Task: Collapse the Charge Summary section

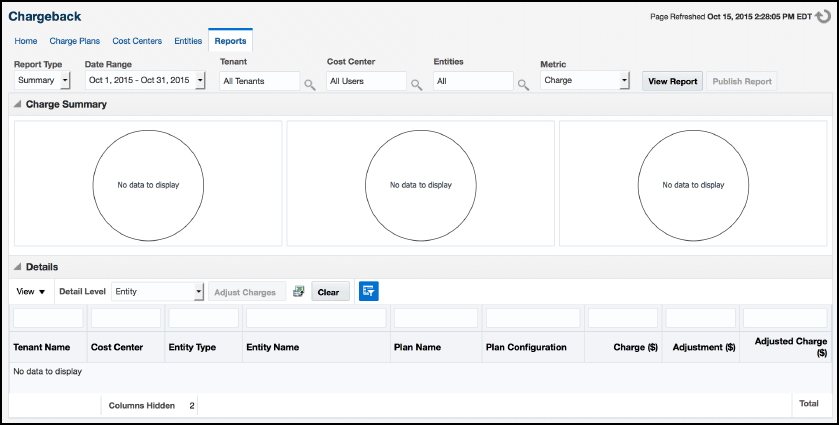Action: pos(18,104)
